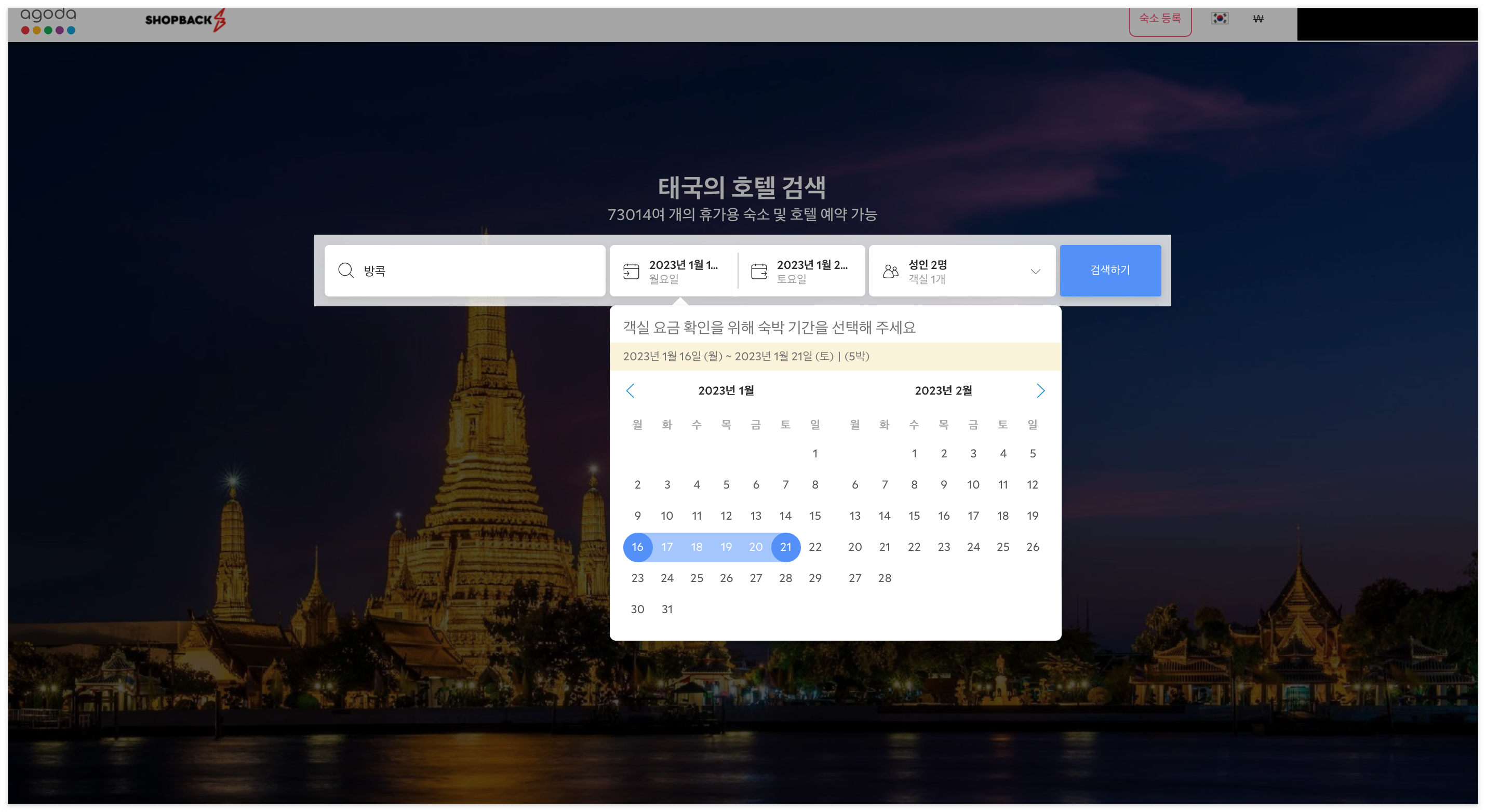Pick January 22 in the calendar
Screen dimensions: 1486x812
pyautogui.click(x=814, y=547)
